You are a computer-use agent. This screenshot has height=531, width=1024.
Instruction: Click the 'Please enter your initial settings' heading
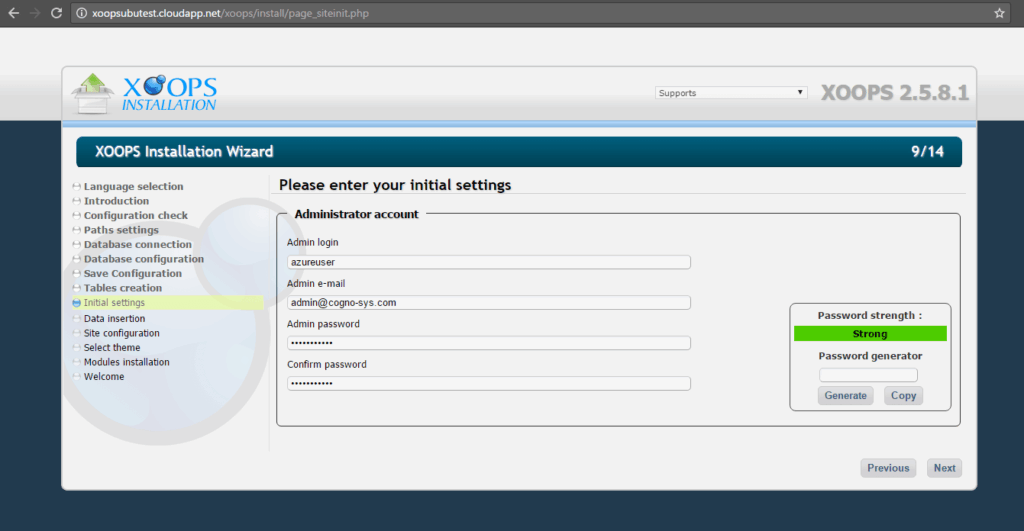point(395,185)
